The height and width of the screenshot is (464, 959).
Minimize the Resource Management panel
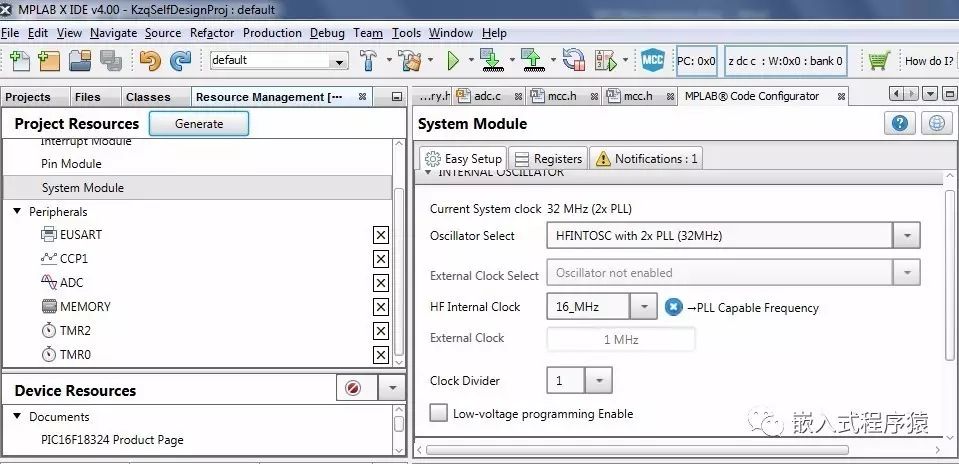(397, 97)
